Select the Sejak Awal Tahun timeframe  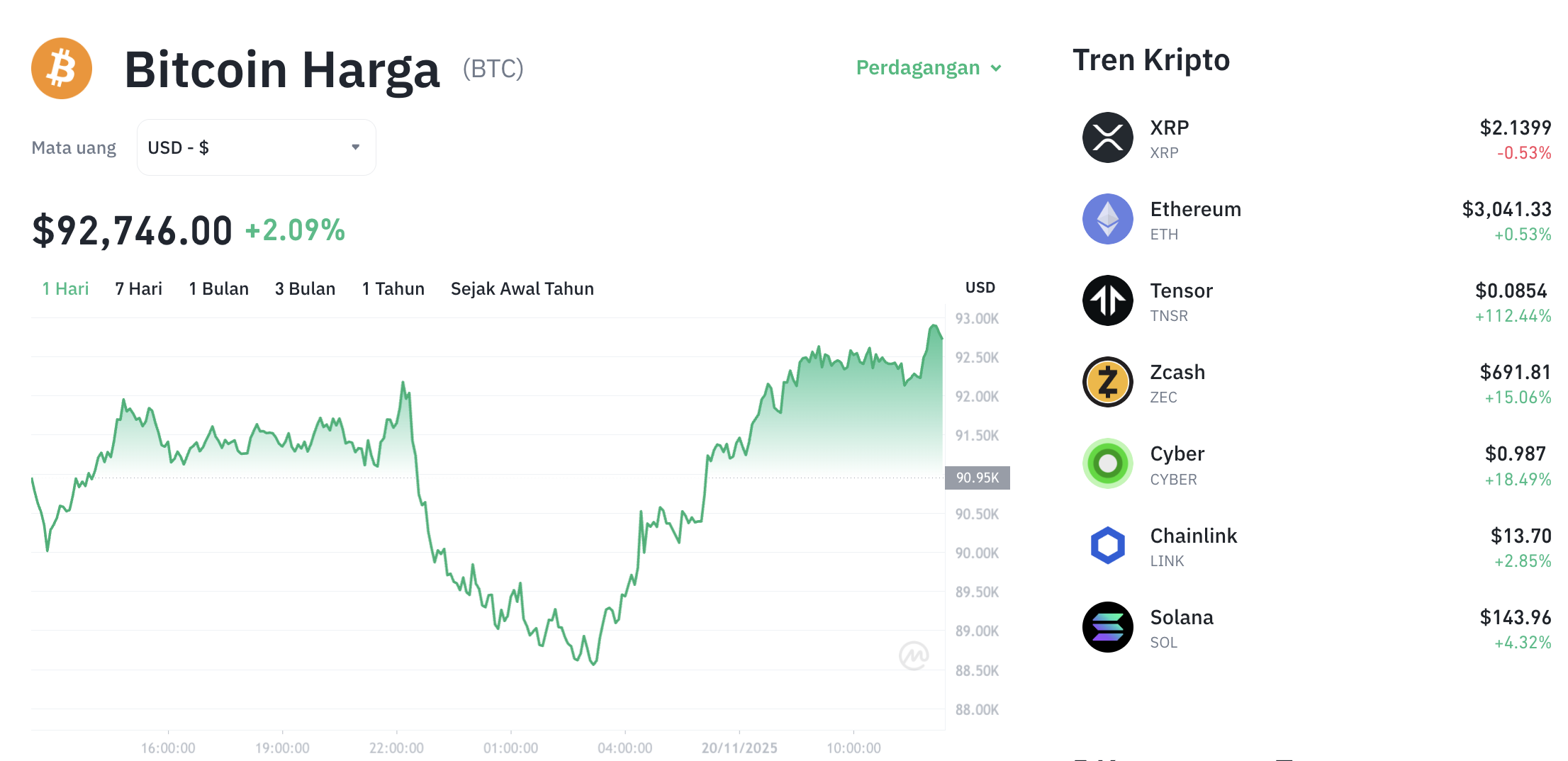coord(522,288)
